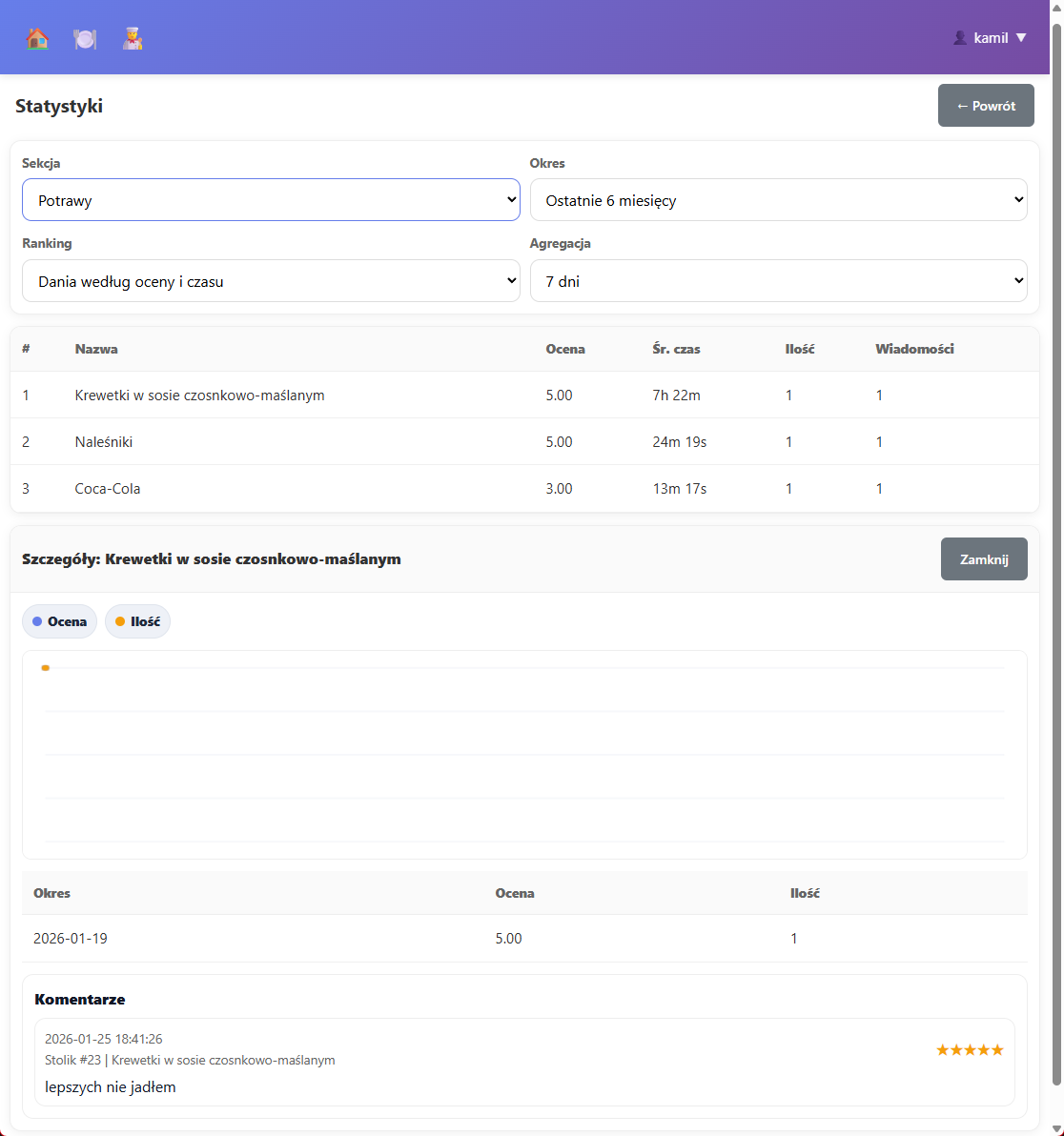This screenshot has height=1136, width=1064.
Task: Open the chef icon in the navbar
Action: point(133,38)
